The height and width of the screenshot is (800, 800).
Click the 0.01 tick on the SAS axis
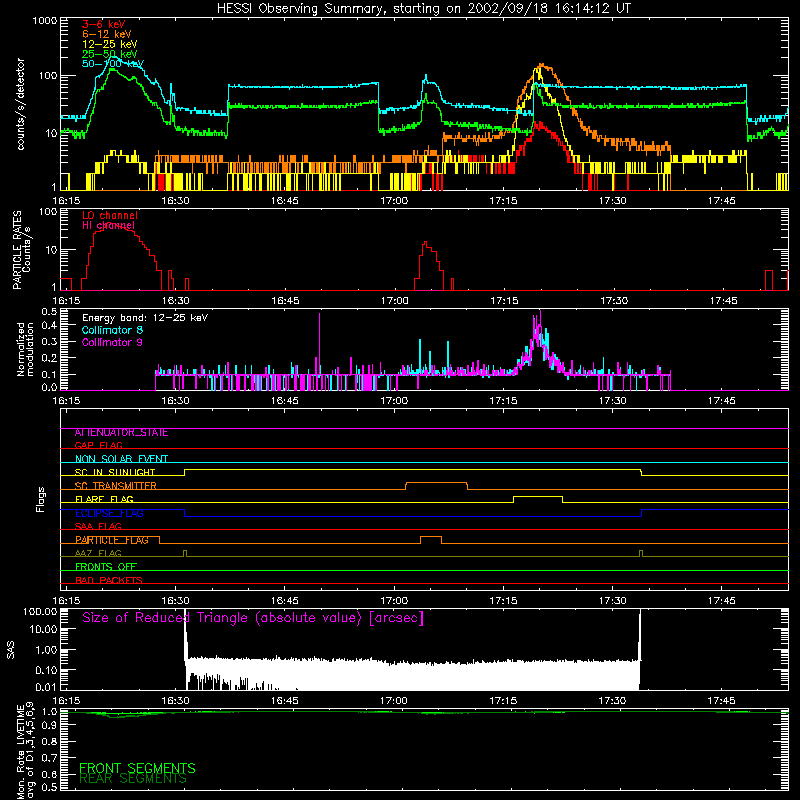point(46,687)
